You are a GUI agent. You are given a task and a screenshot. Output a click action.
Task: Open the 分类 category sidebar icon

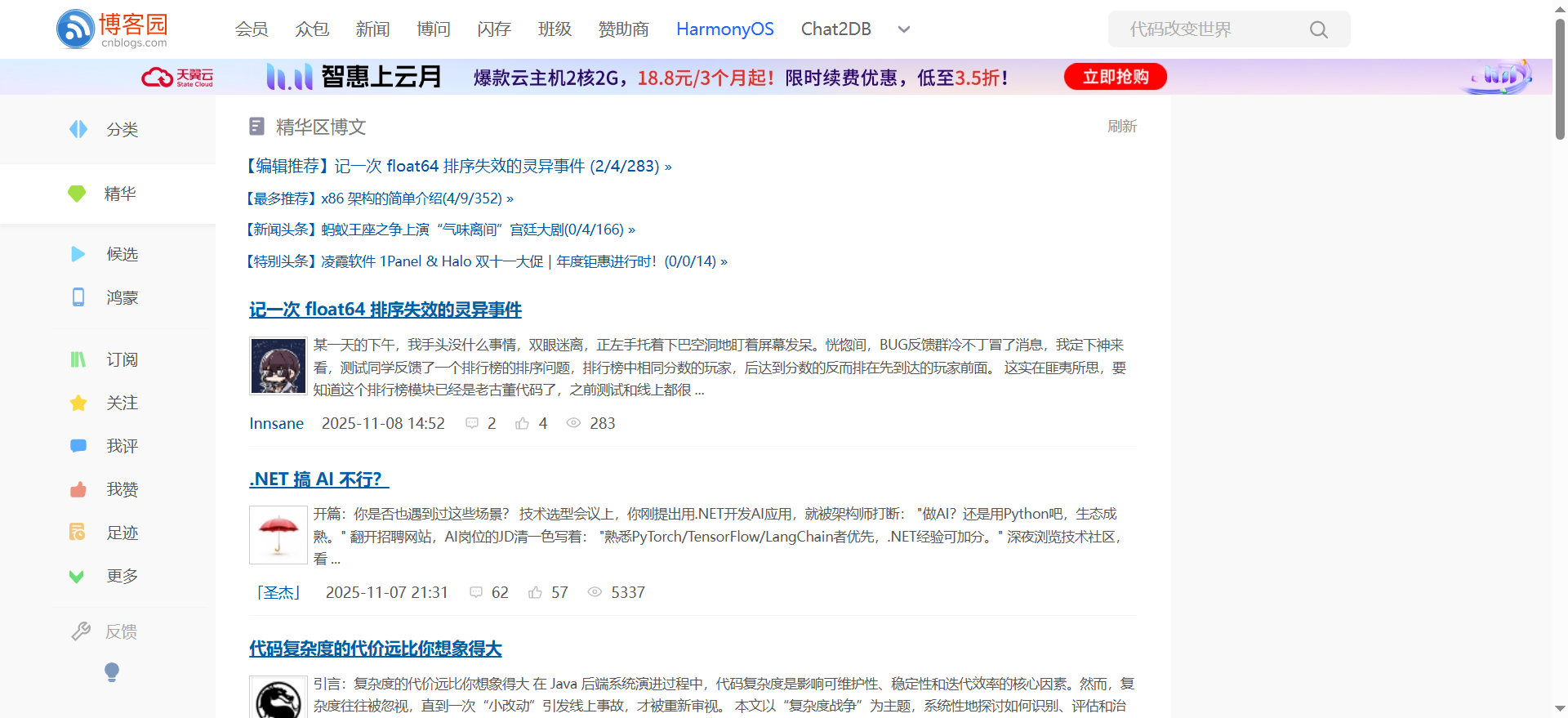pyautogui.click(x=78, y=129)
